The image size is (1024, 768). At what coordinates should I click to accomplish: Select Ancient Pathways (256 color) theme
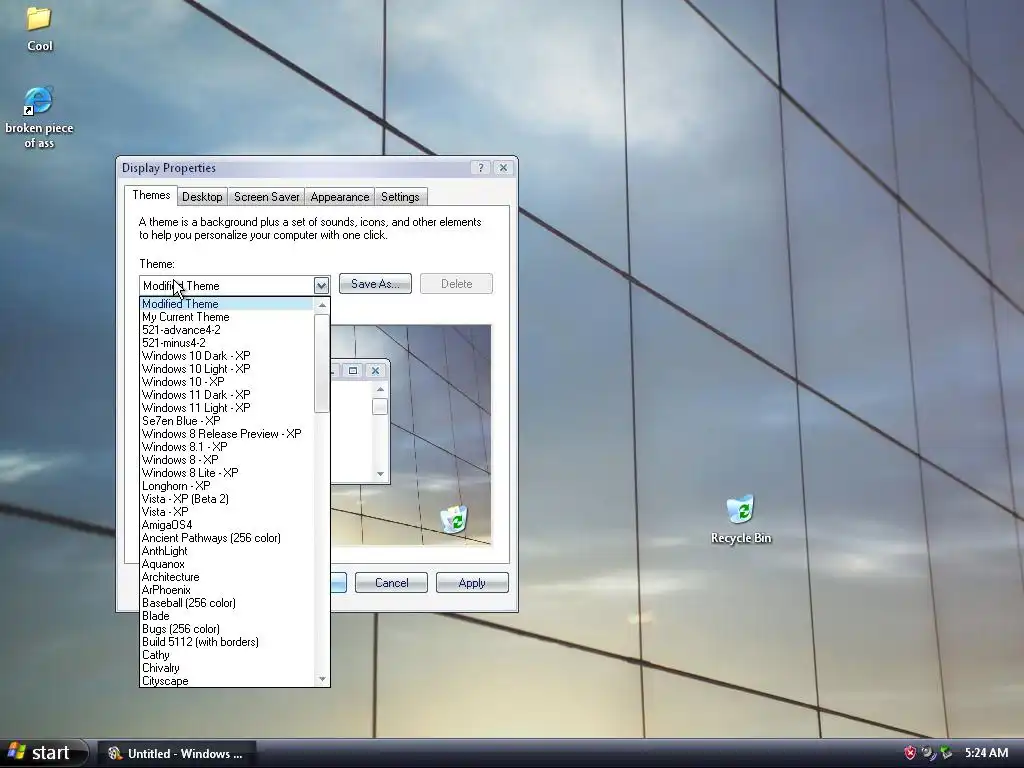tap(227, 538)
